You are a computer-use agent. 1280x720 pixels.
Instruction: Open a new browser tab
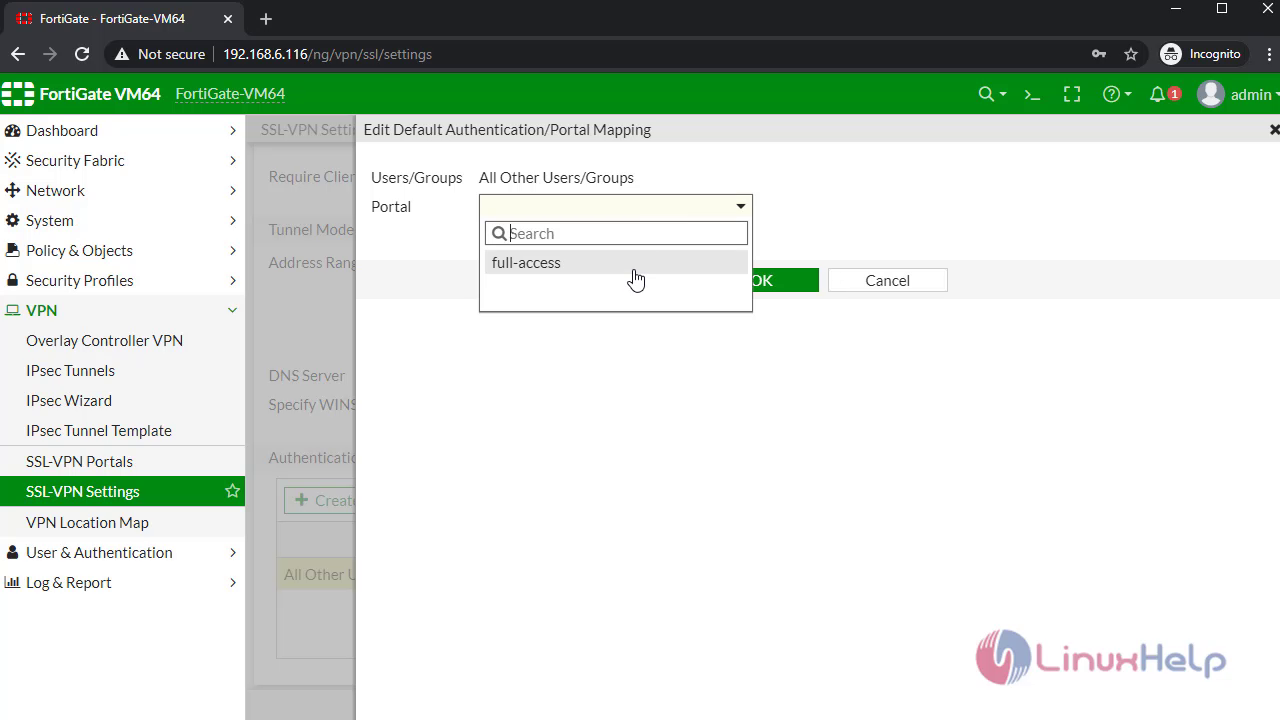point(265,19)
